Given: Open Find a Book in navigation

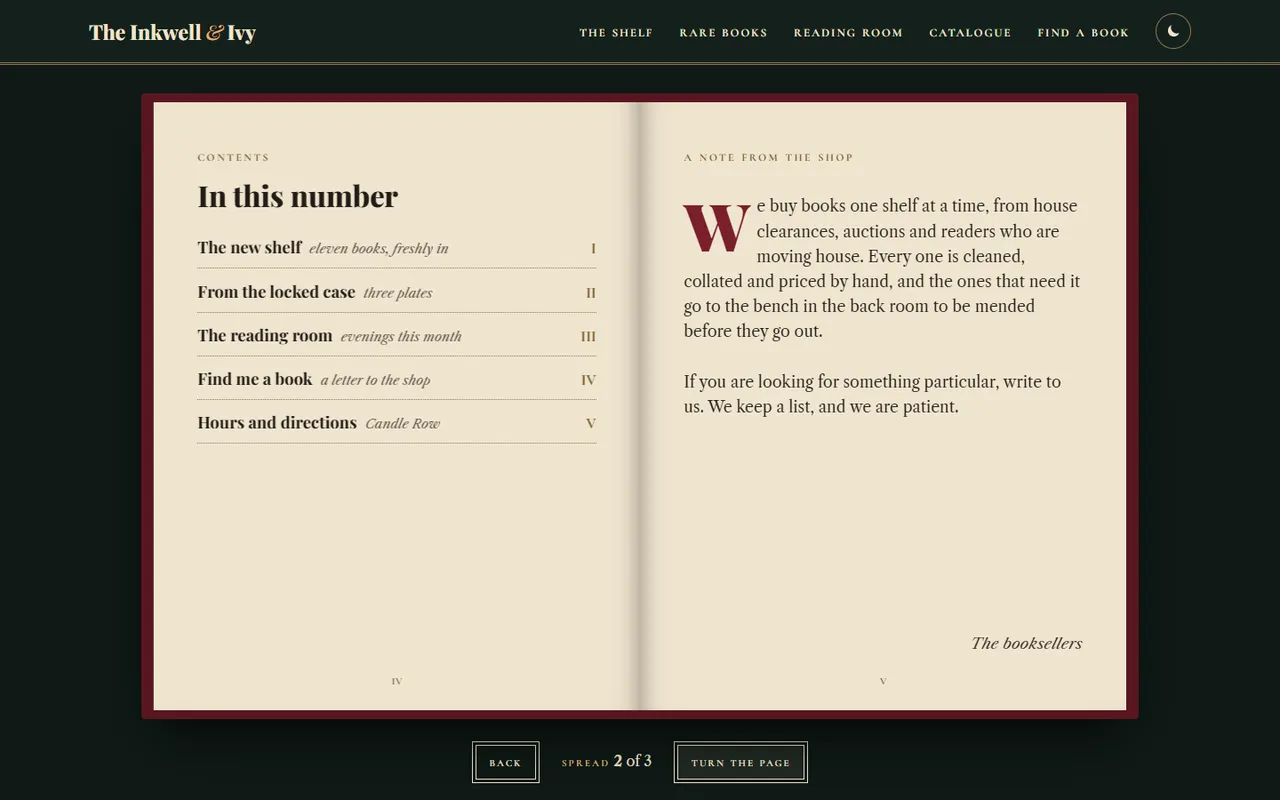Looking at the screenshot, I should pyautogui.click(x=1083, y=33).
